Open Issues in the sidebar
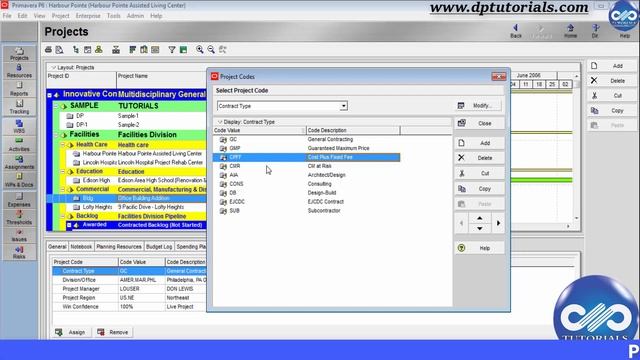640x360 pixels. pyautogui.click(x=19, y=235)
